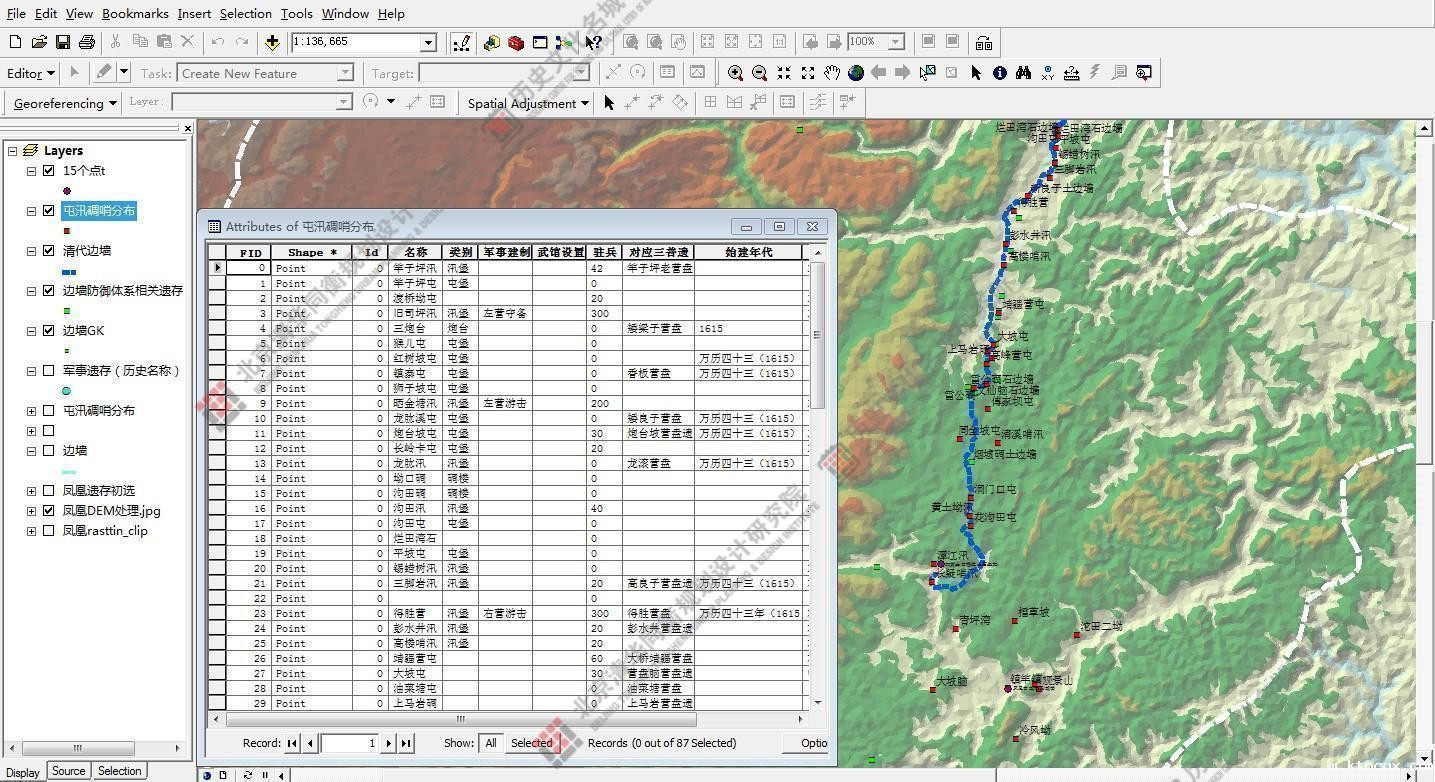The image size is (1435, 782).
Task: Select the Pan hand tool
Action: pyautogui.click(x=832, y=73)
